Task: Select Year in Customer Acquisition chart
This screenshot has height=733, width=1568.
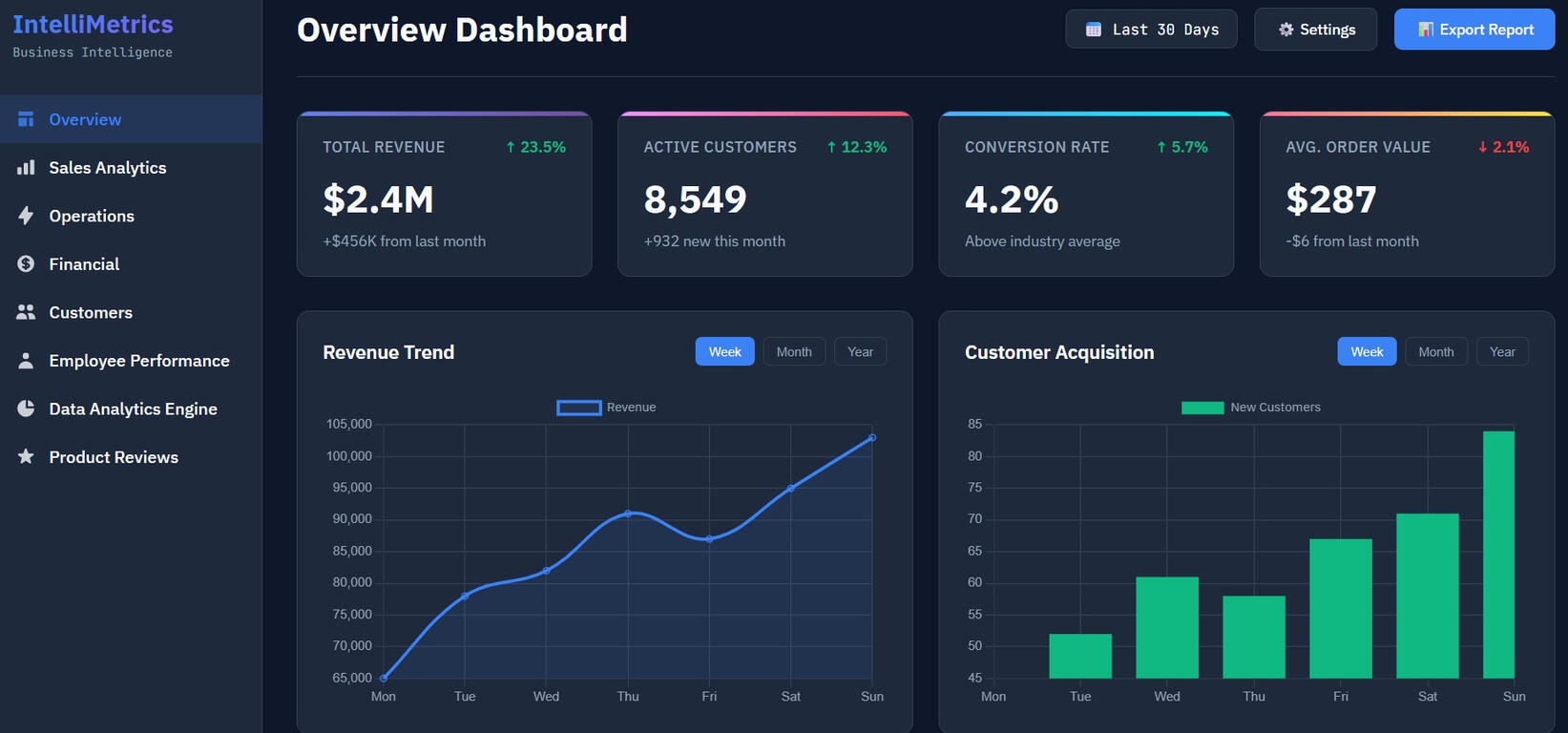Action: [1501, 352]
